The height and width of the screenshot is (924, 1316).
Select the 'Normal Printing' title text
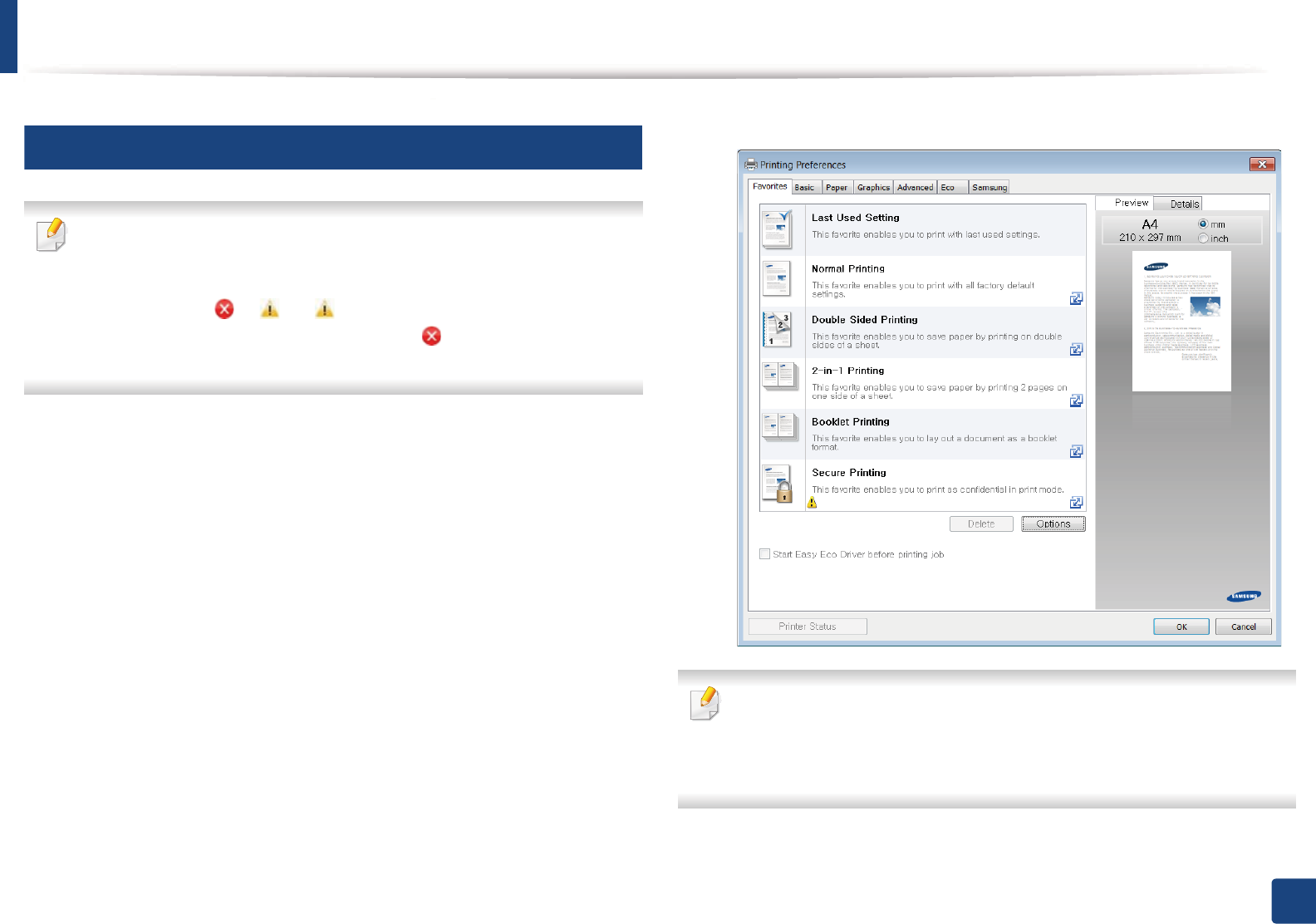tap(847, 269)
